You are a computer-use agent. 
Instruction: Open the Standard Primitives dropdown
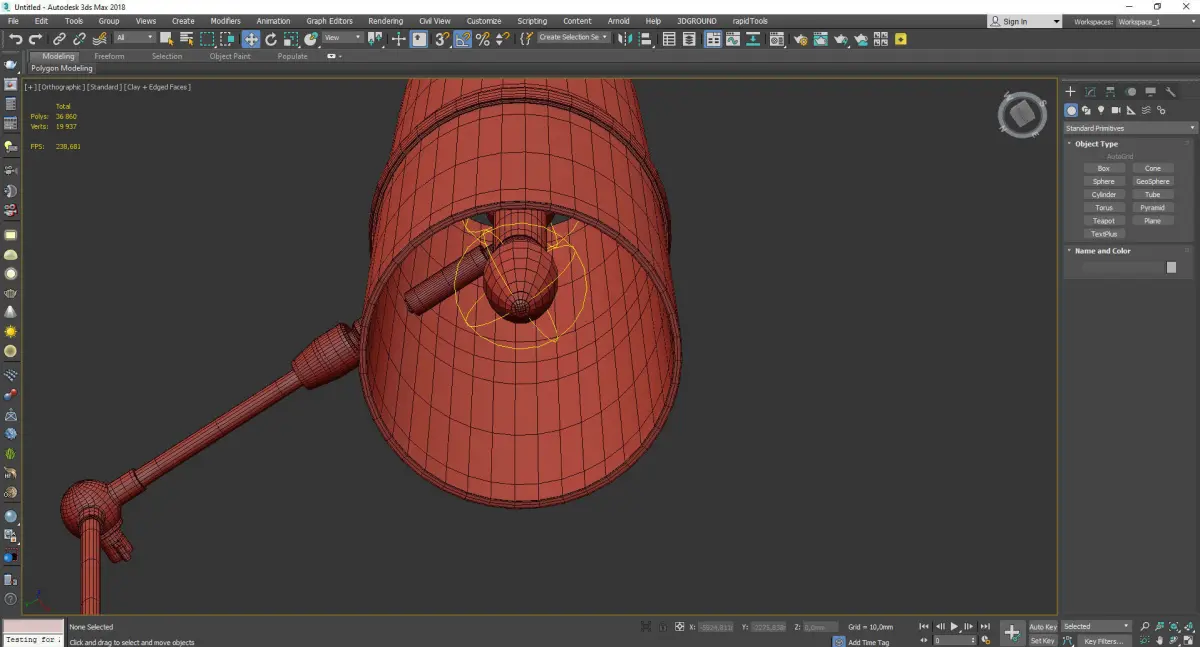1130,128
